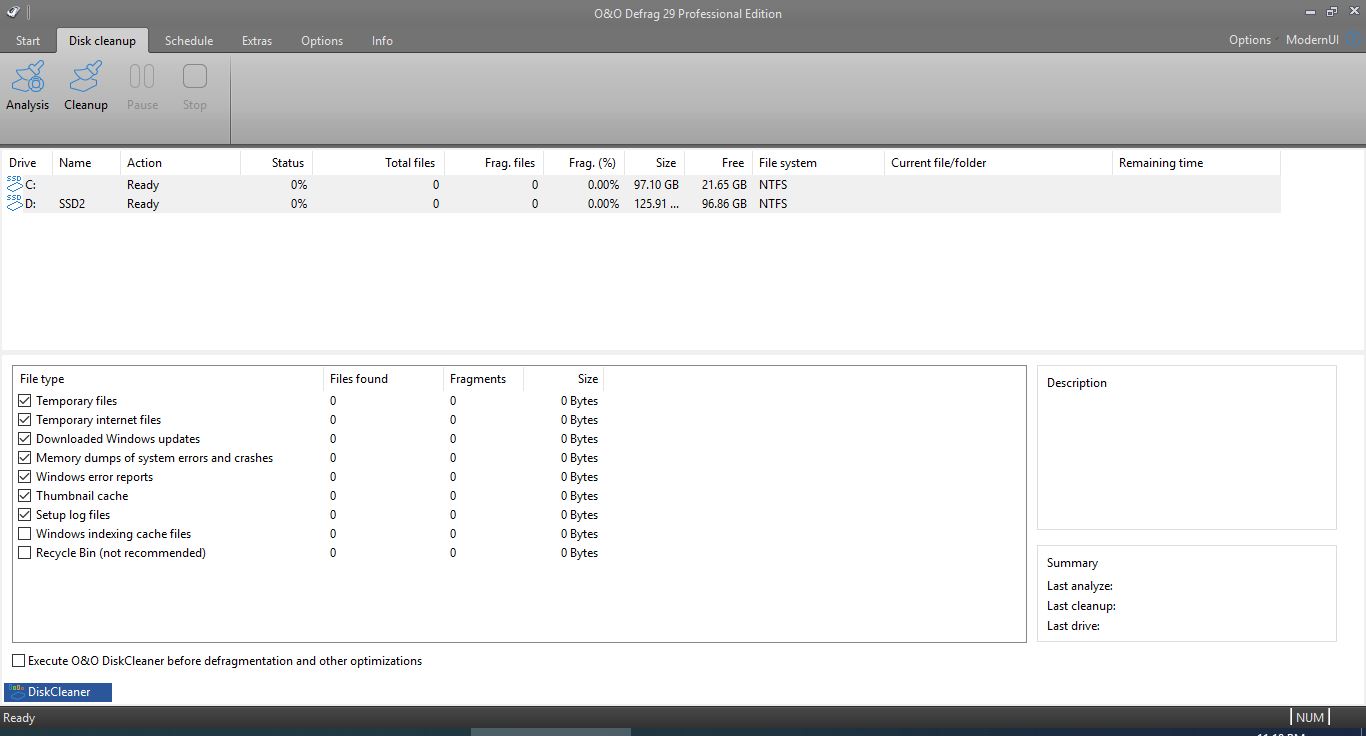This screenshot has height=736, width=1366.
Task: Click the Last drive label in Summary
Action: [x=1073, y=626]
